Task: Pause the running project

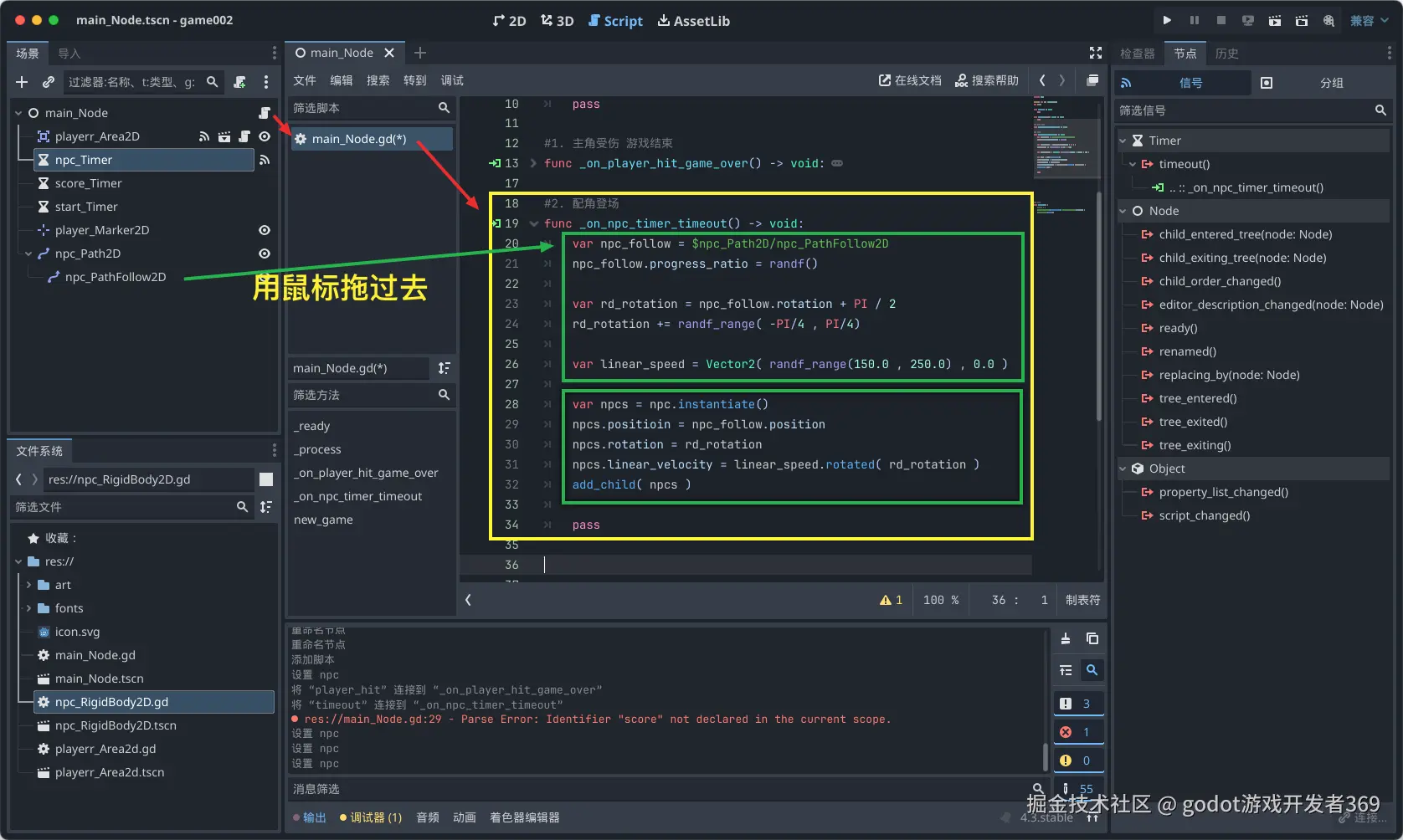Action: (x=1195, y=20)
